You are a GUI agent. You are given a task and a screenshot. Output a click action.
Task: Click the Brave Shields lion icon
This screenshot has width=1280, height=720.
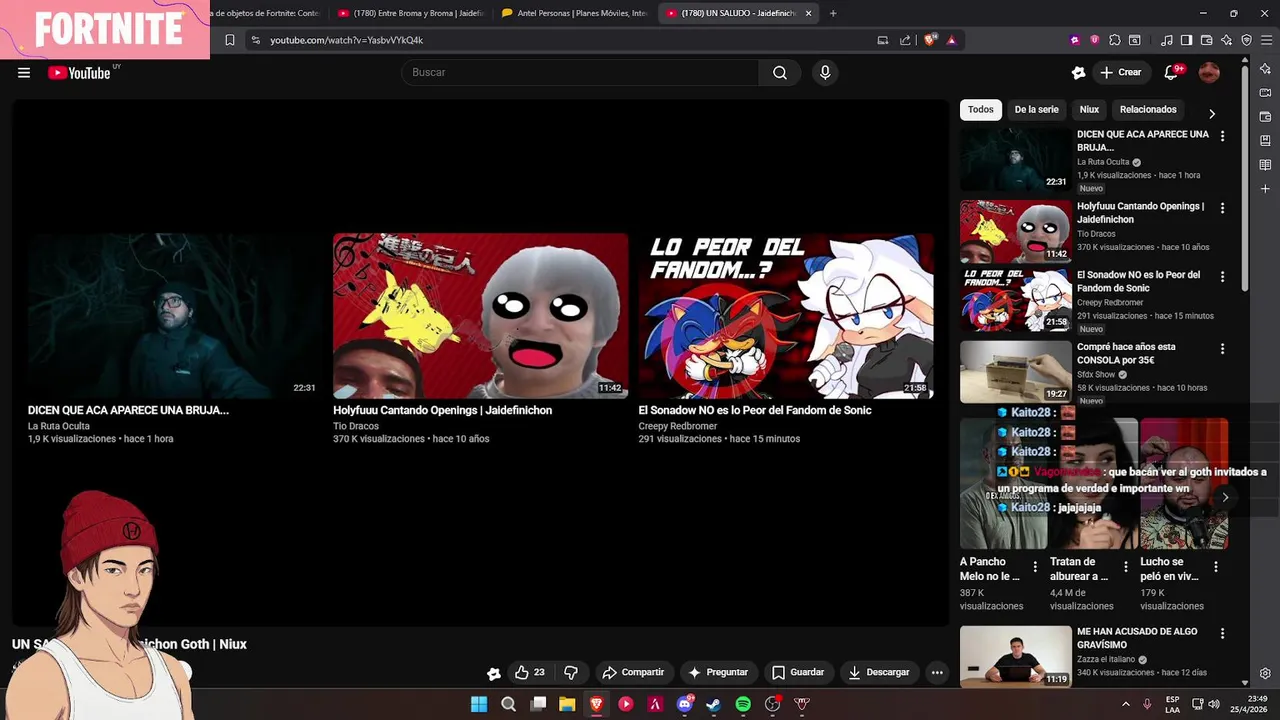point(930,40)
